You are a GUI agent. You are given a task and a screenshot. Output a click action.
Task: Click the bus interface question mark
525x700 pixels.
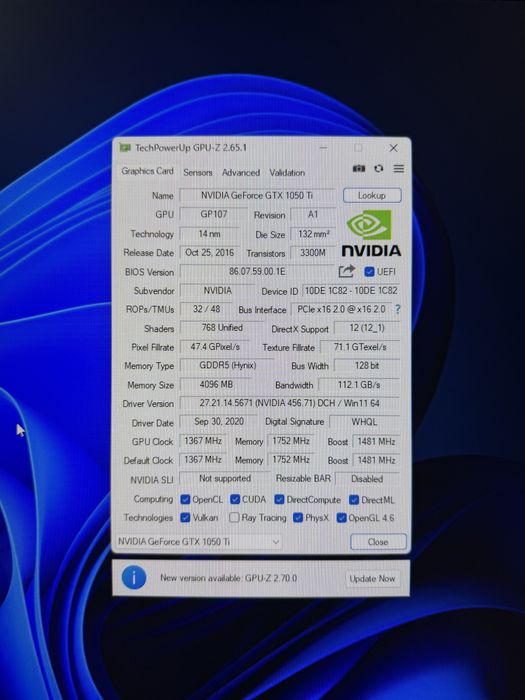397,309
